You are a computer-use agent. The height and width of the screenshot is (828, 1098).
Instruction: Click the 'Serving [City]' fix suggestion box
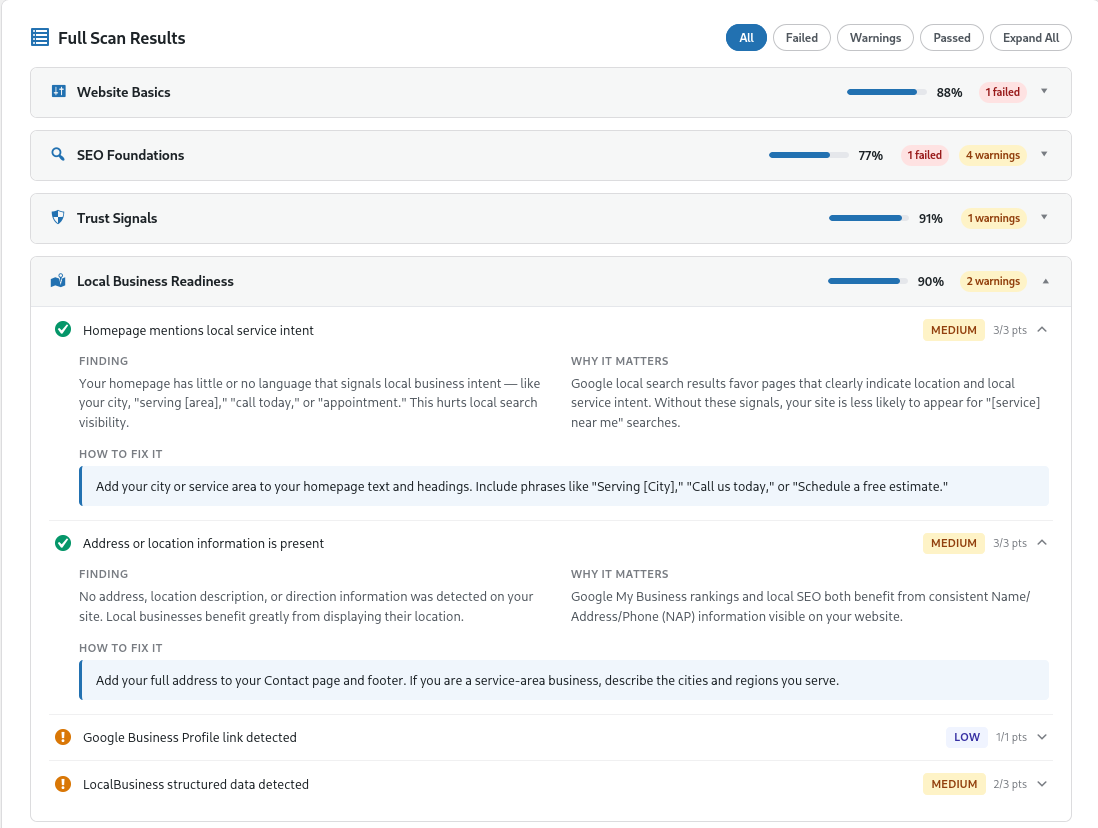(x=564, y=486)
